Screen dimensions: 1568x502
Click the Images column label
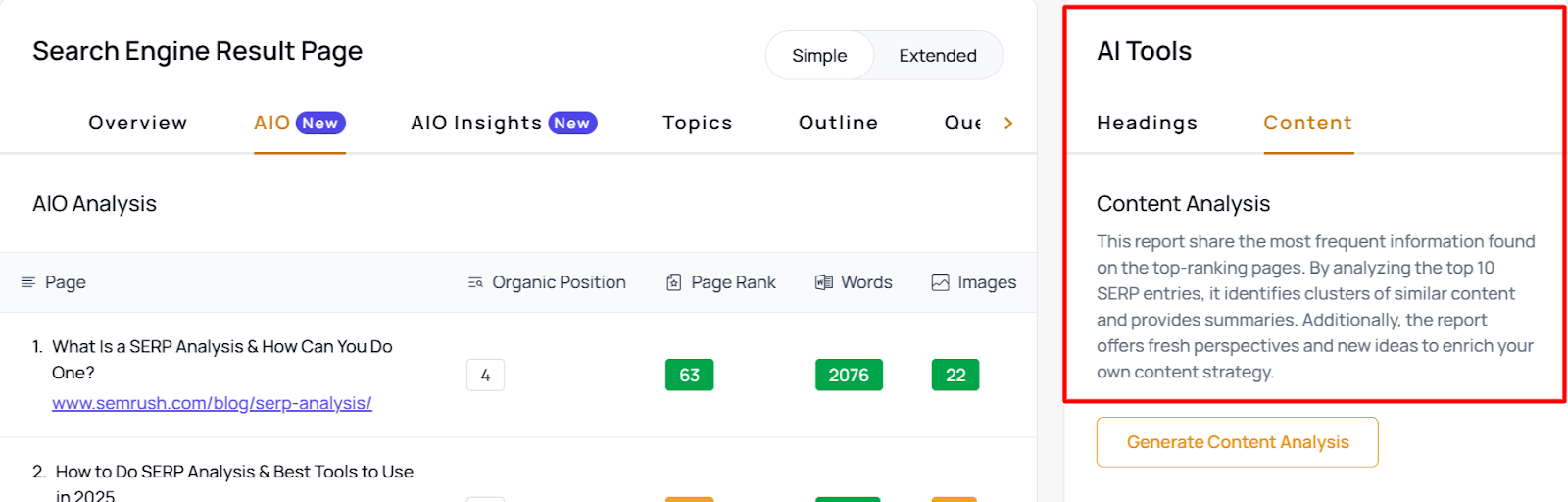(x=987, y=282)
